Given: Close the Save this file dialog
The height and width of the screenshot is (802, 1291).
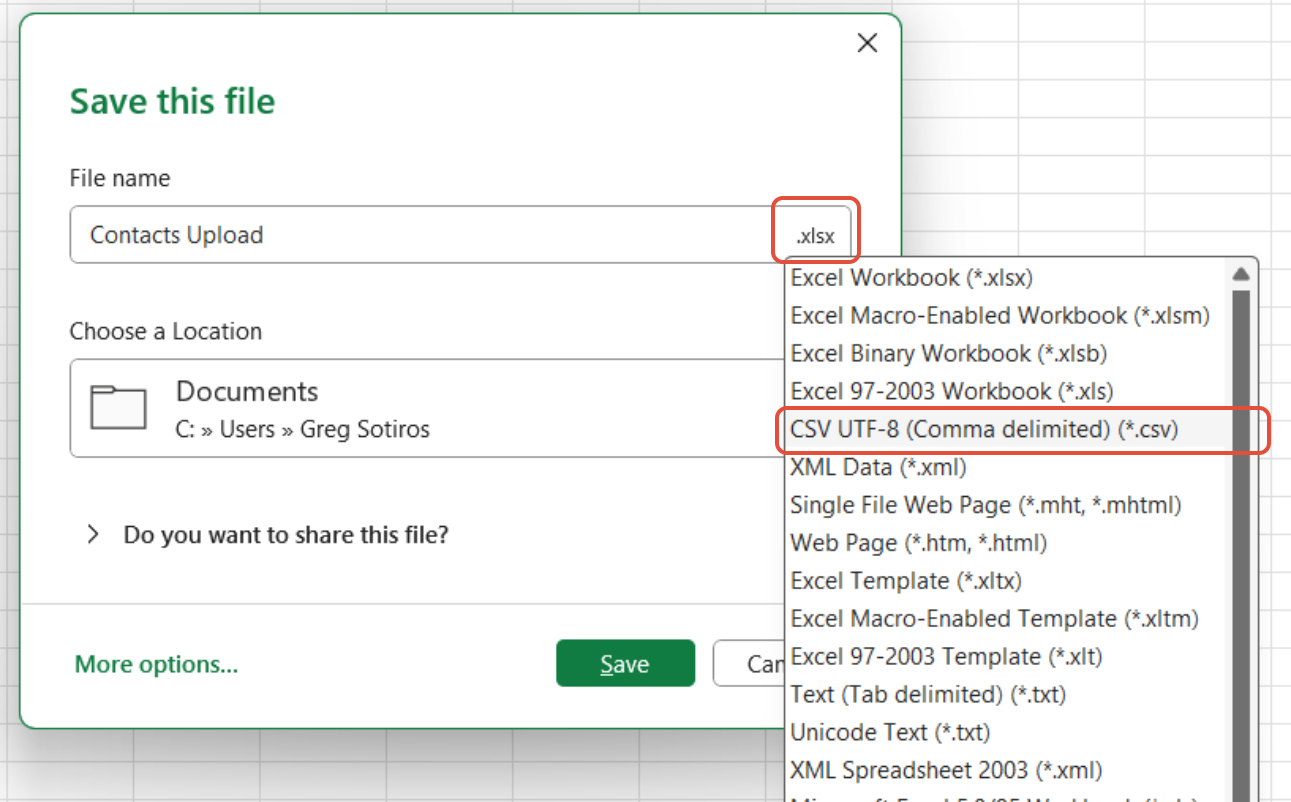Looking at the screenshot, I should point(867,43).
